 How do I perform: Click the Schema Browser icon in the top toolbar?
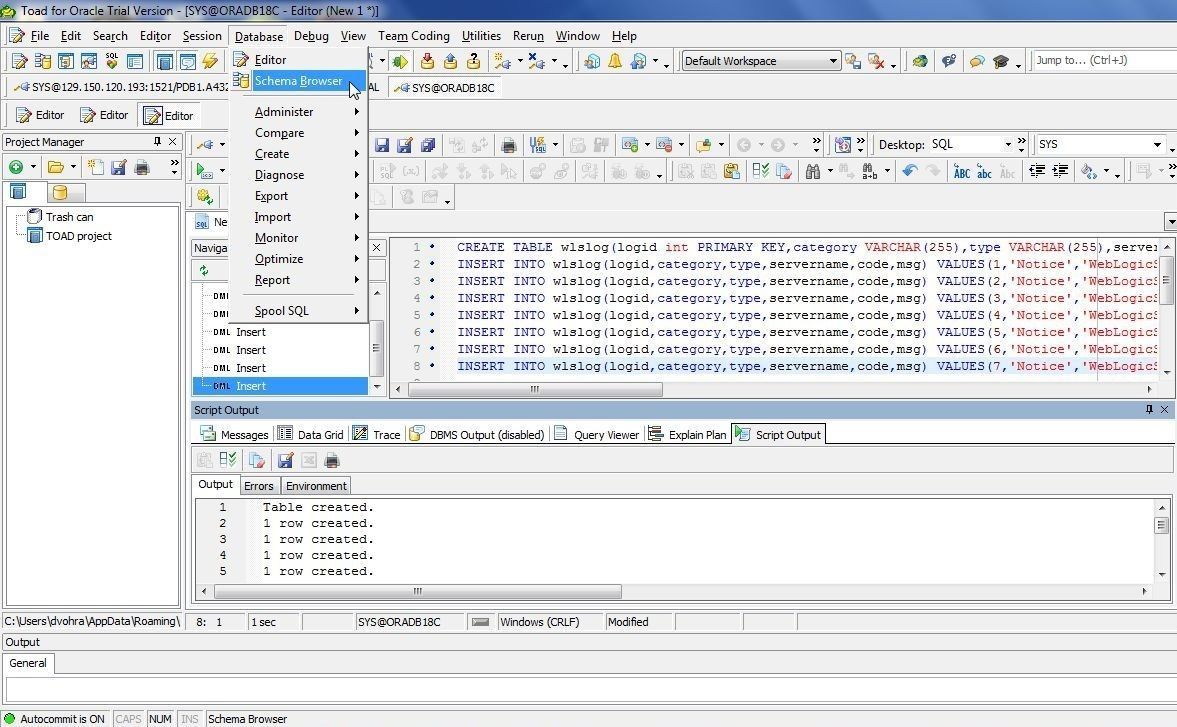(43, 61)
